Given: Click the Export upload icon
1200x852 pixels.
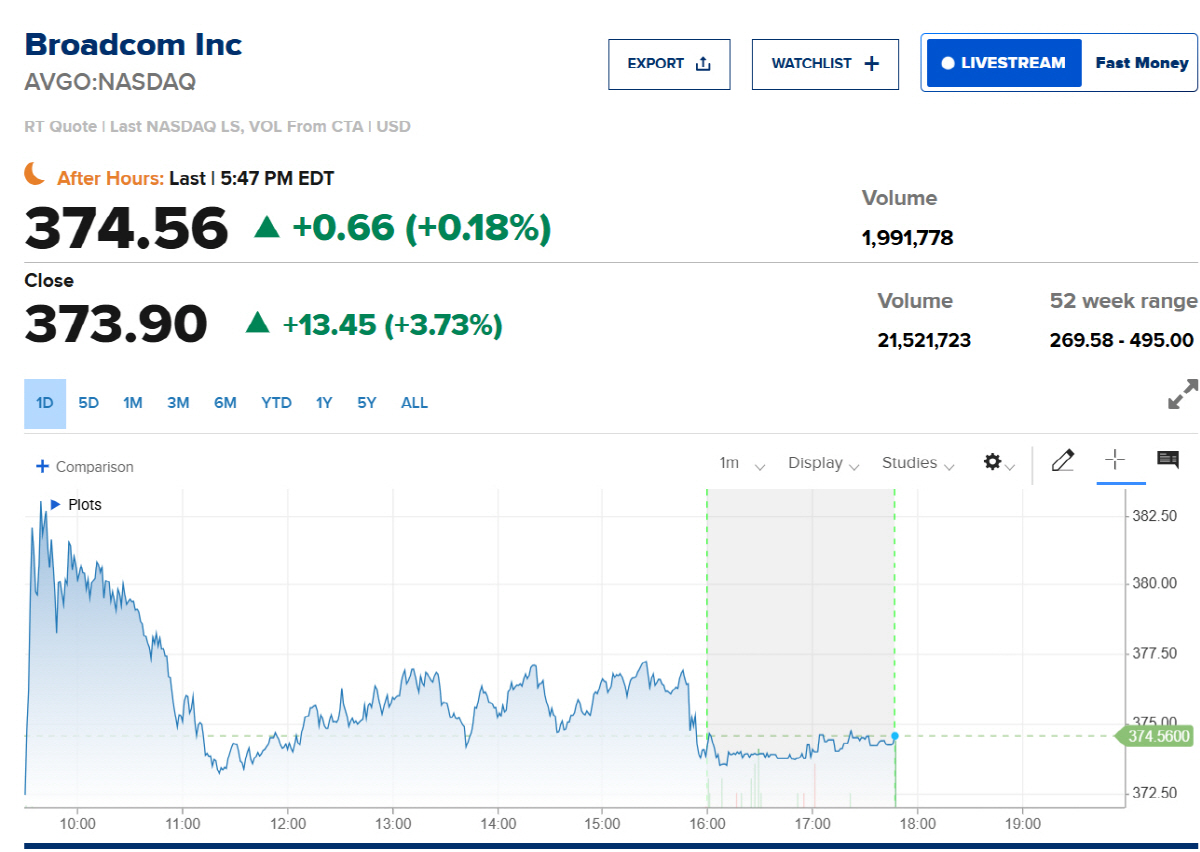Looking at the screenshot, I should tap(703, 64).
